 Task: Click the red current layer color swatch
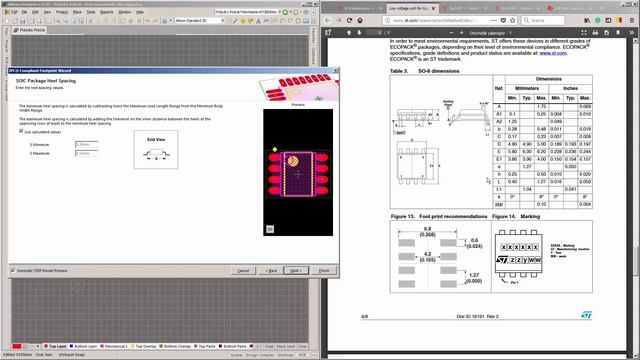pyautogui.click(x=17, y=346)
